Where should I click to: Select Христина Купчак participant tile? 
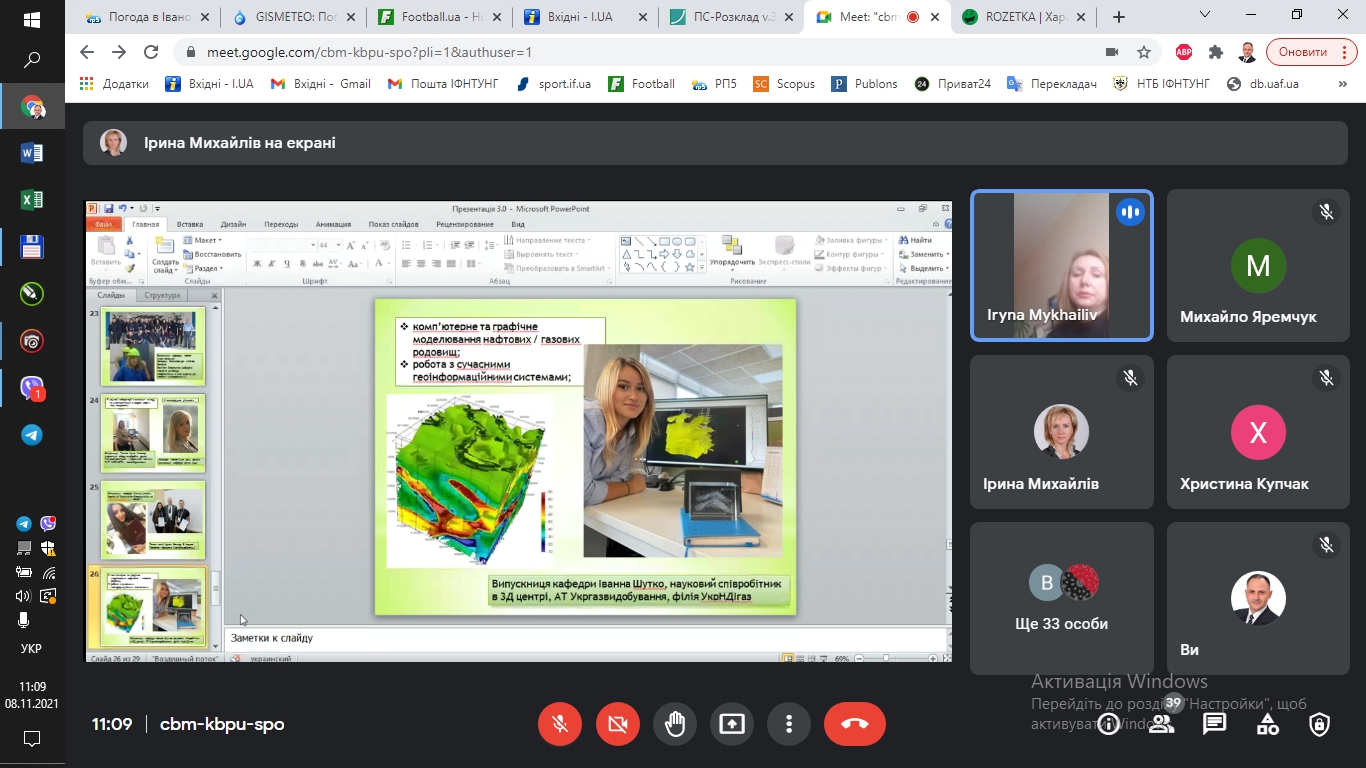pos(1258,432)
